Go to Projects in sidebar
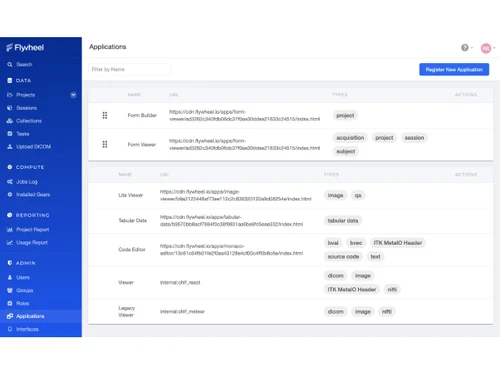500x375 pixels. (26, 95)
